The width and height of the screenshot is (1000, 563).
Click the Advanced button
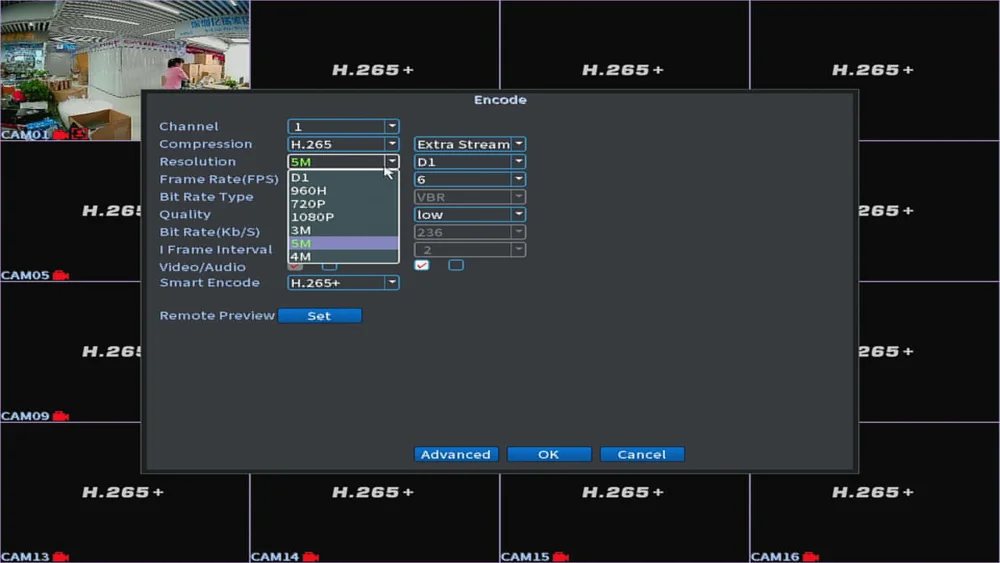(456, 454)
